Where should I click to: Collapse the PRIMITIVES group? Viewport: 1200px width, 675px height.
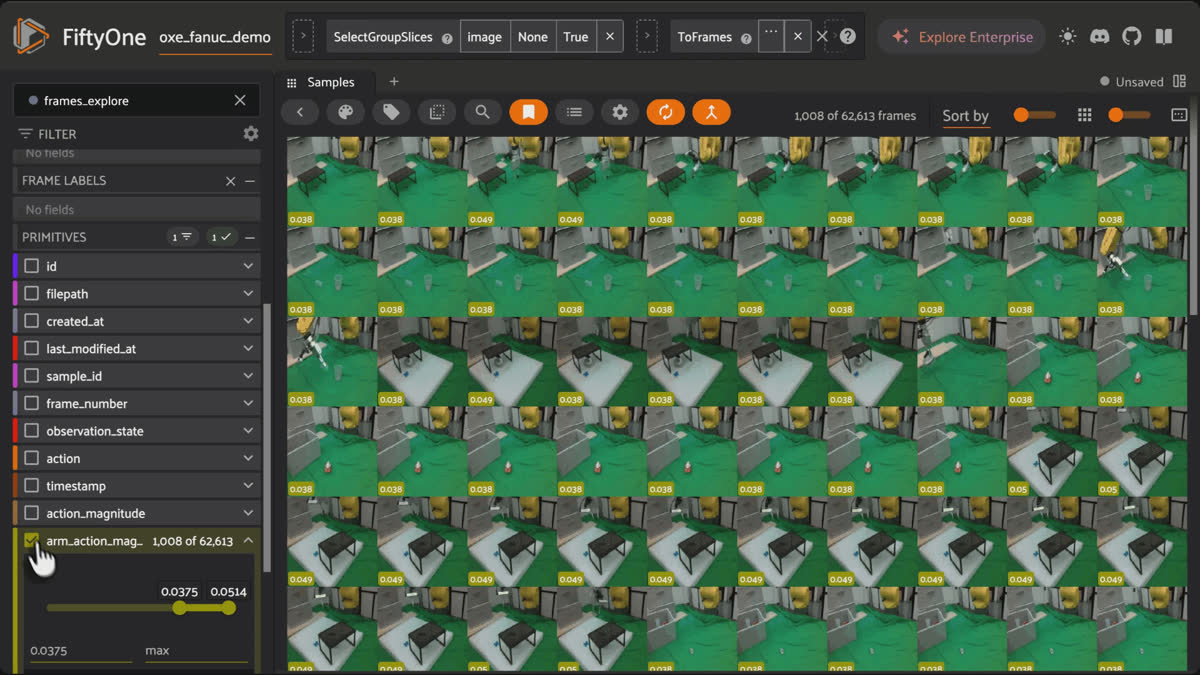click(250, 237)
